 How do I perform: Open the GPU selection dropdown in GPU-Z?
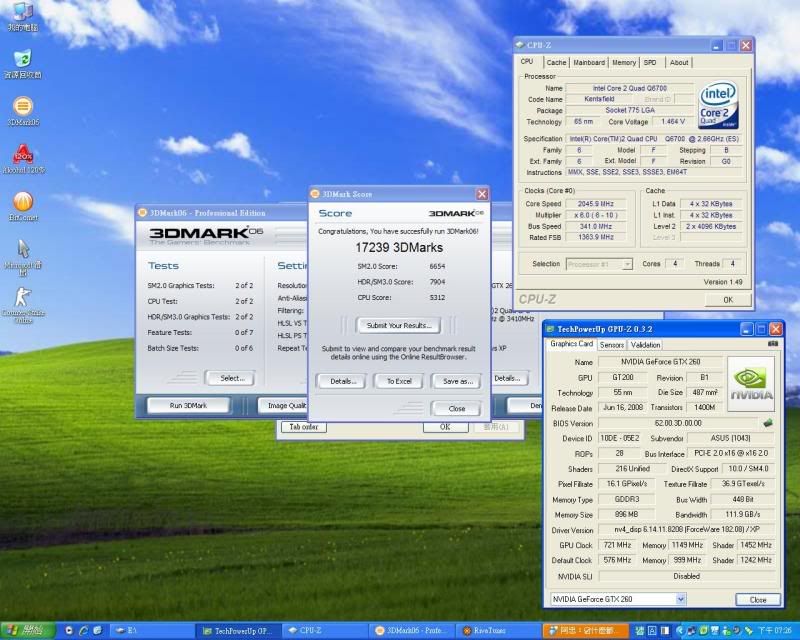click(x=681, y=599)
